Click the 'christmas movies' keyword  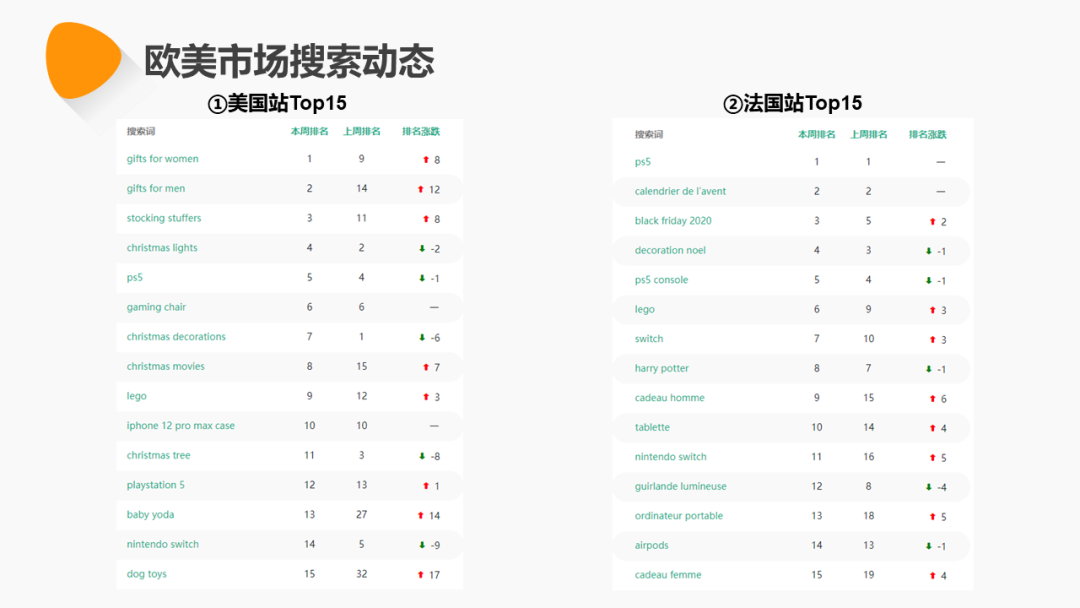click(165, 366)
